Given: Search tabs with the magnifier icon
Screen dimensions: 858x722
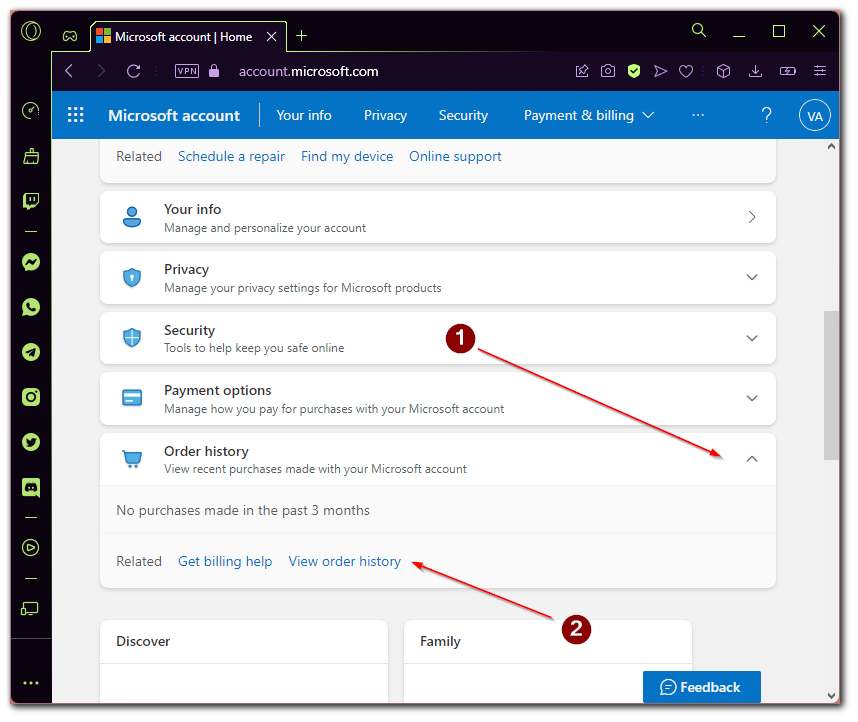Looking at the screenshot, I should click(x=699, y=30).
